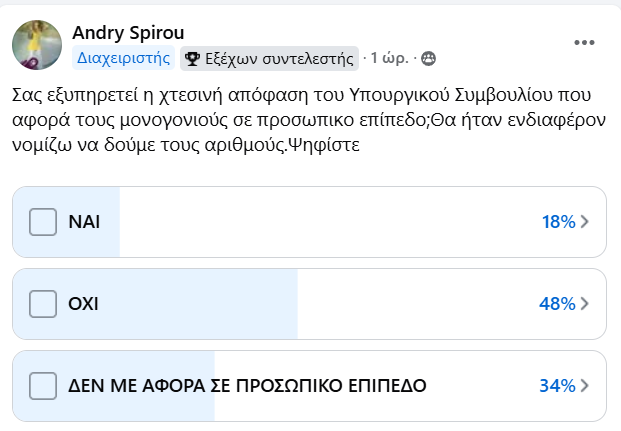Click the filled progress bar of the ΟΧΙ option
This screenshot has height=431, width=621.
(155, 304)
